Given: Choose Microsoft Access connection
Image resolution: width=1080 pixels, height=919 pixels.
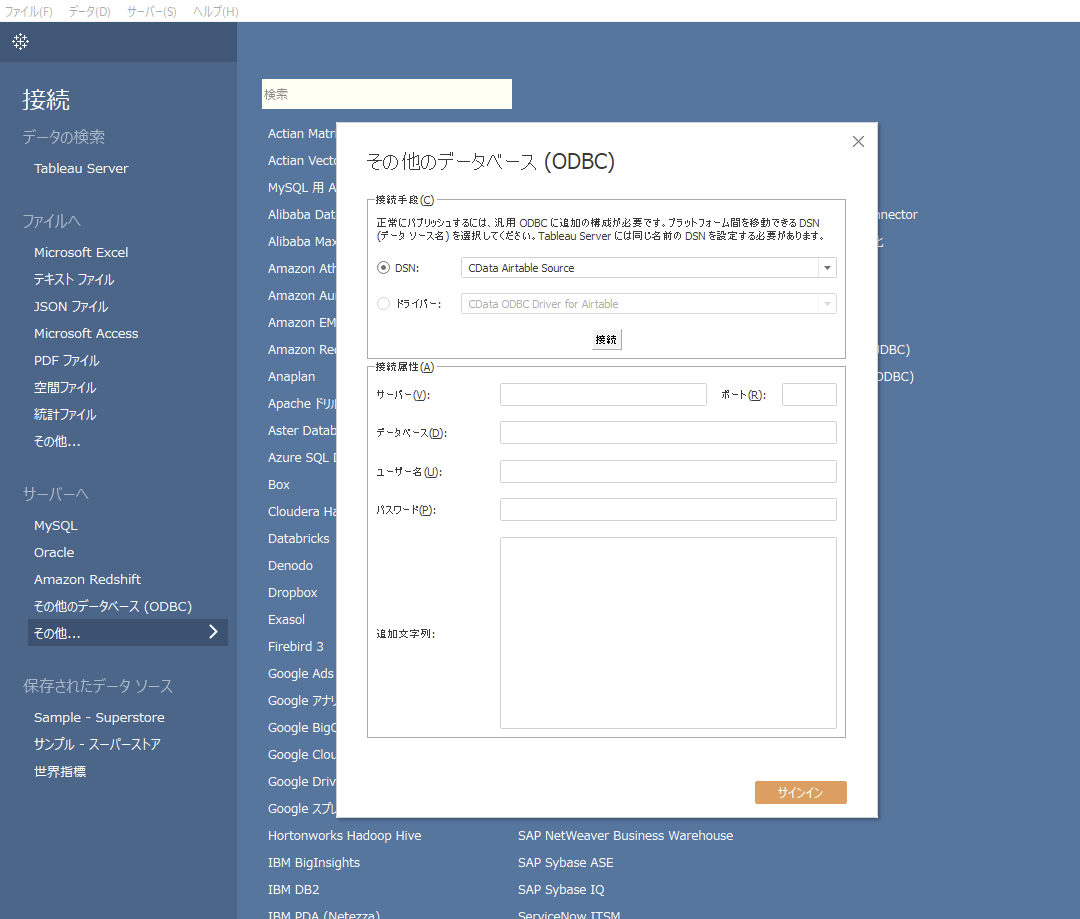Looking at the screenshot, I should 86,333.
